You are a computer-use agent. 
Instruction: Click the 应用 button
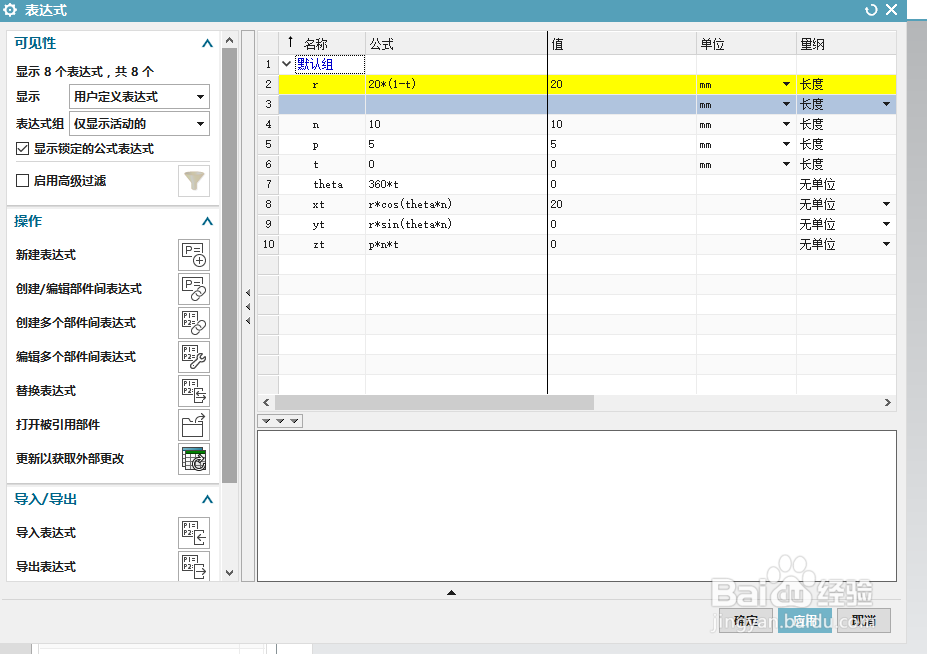click(805, 620)
